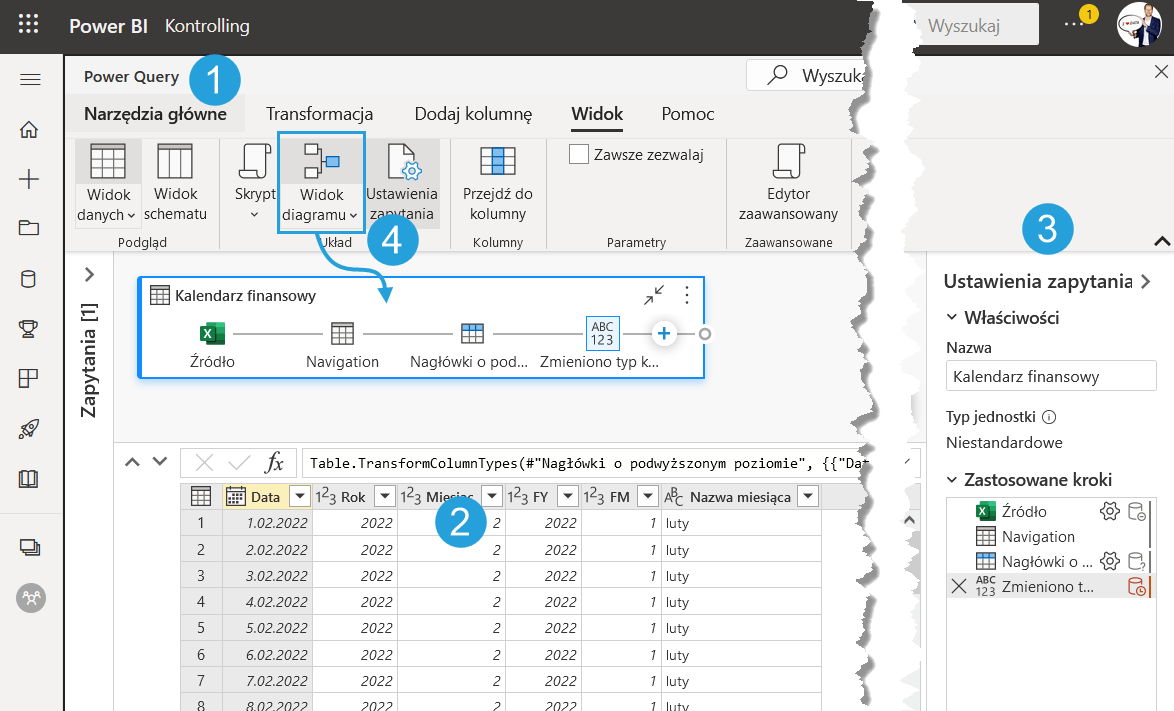
Task: Open settings gear for Źródło step
Action: 1108,512
